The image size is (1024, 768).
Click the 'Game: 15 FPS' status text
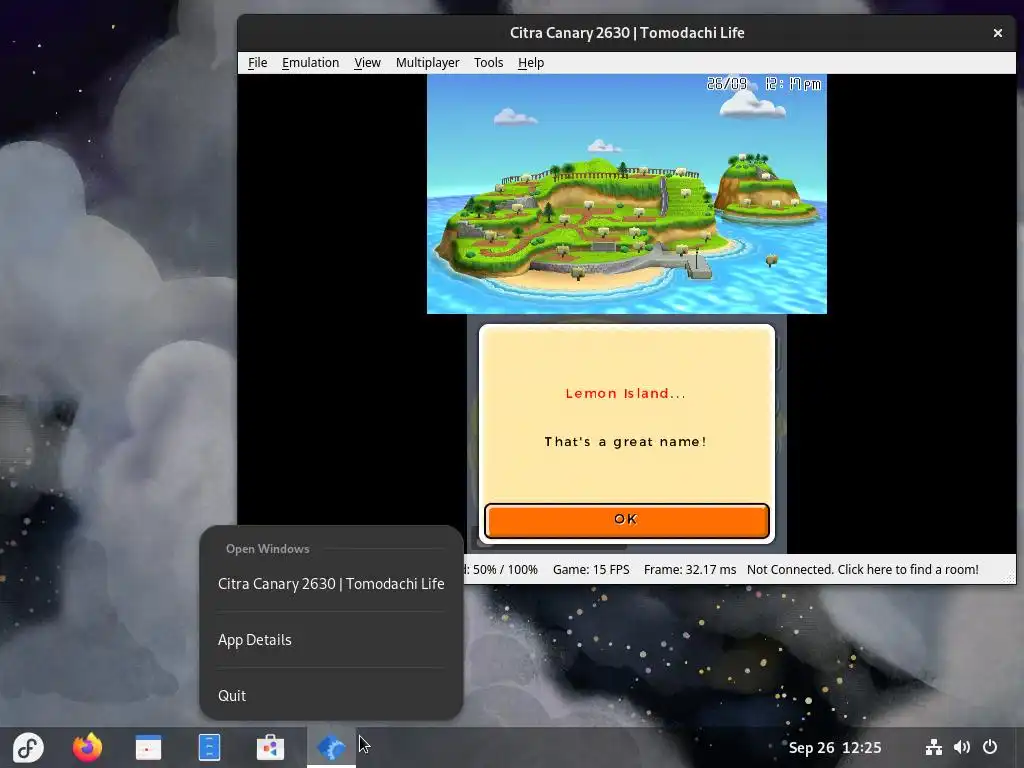point(591,569)
